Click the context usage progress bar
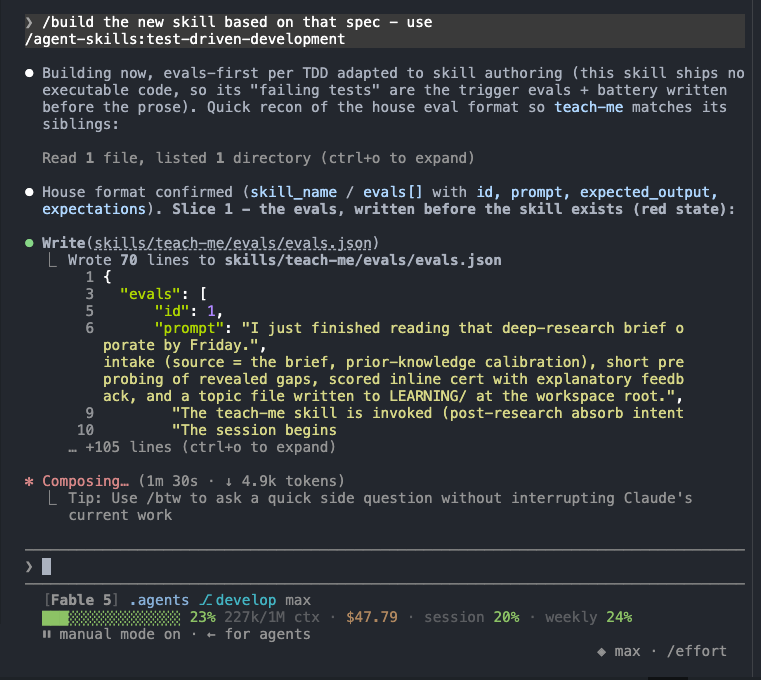761x680 pixels. pyautogui.click(x=111, y=618)
